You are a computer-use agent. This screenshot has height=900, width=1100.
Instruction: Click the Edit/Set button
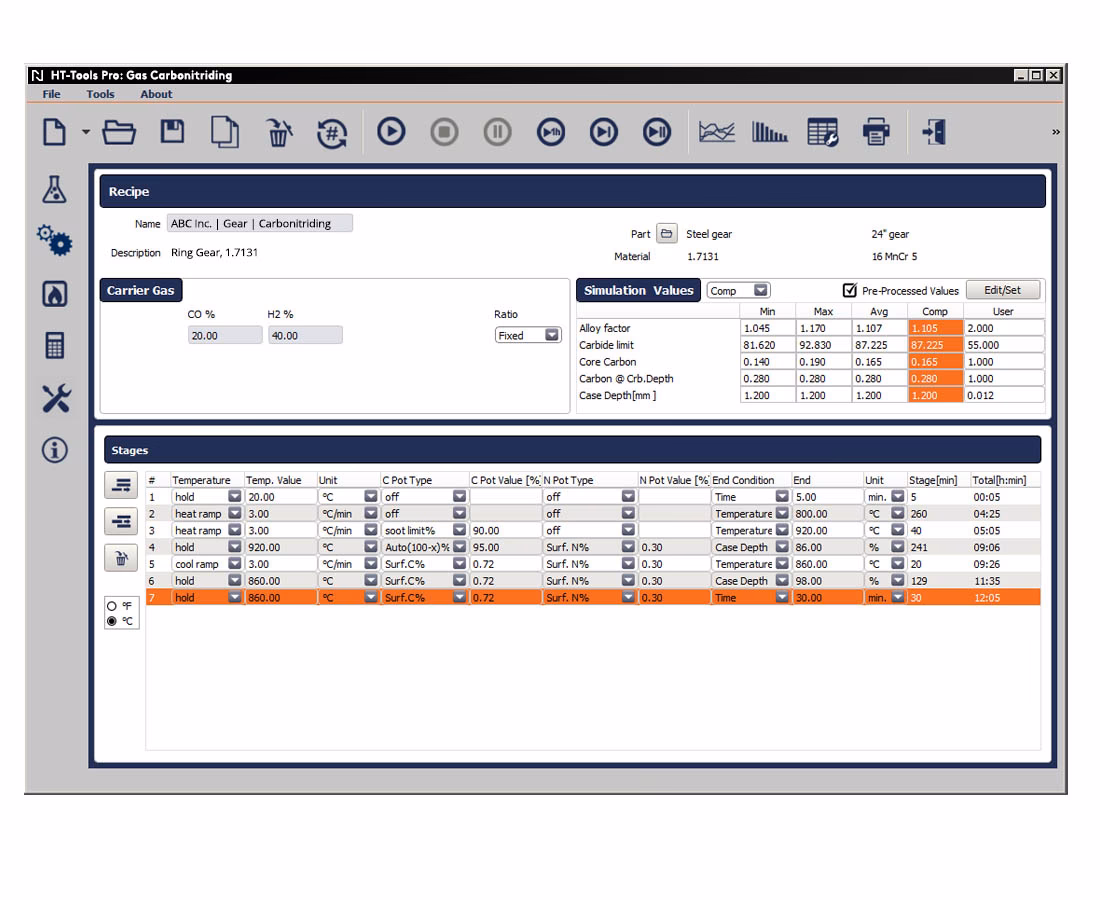coord(1003,289)
